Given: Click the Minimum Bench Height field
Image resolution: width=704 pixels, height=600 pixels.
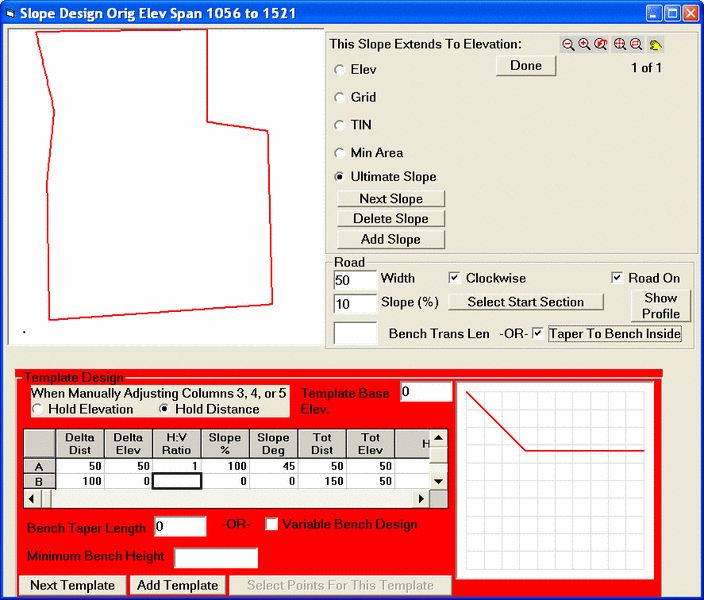Looking at the screenshot, I should point(216,558).
